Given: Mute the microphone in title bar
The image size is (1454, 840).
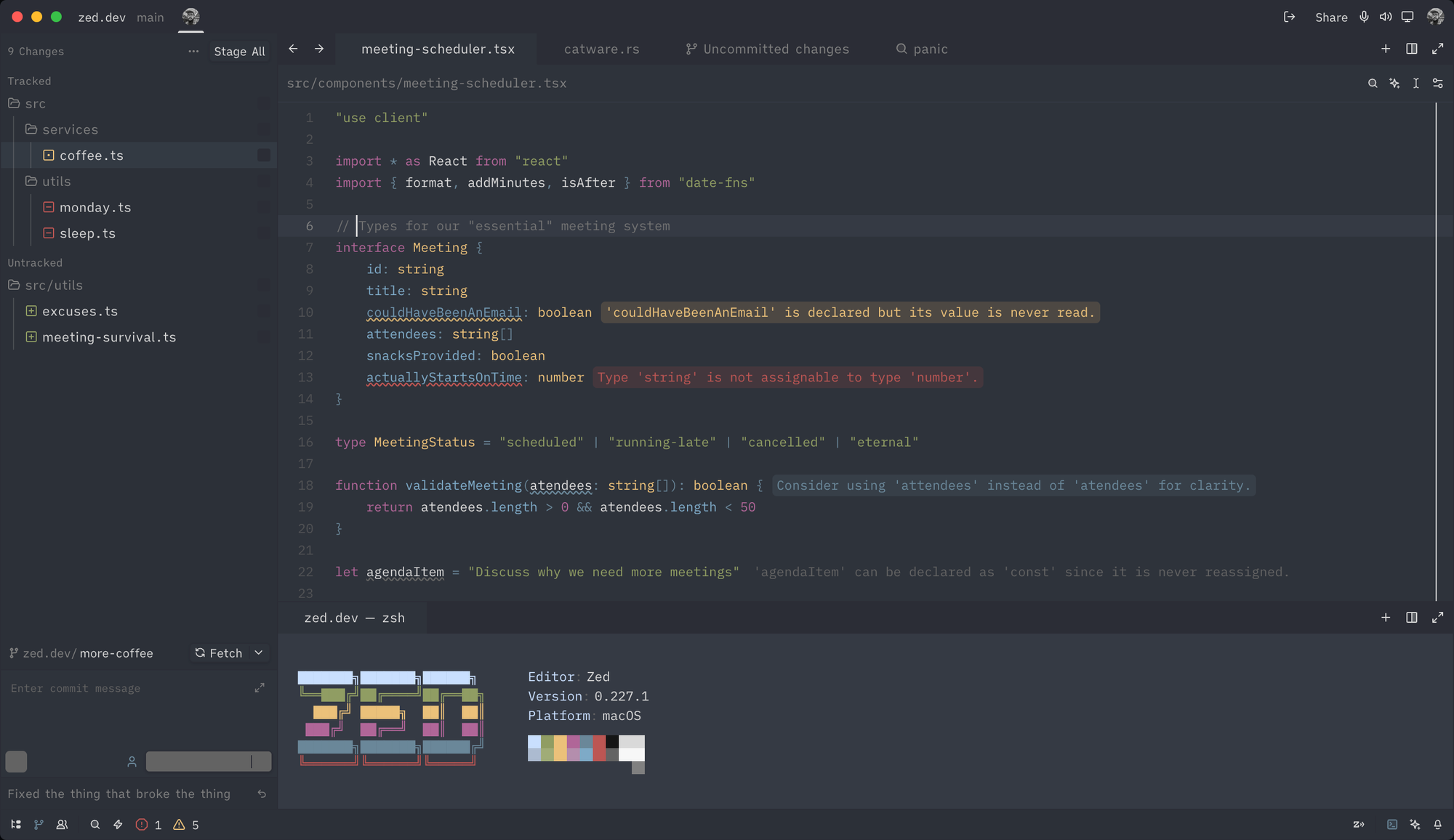Looking at the screenshot, I should [x=1364, y=17].
